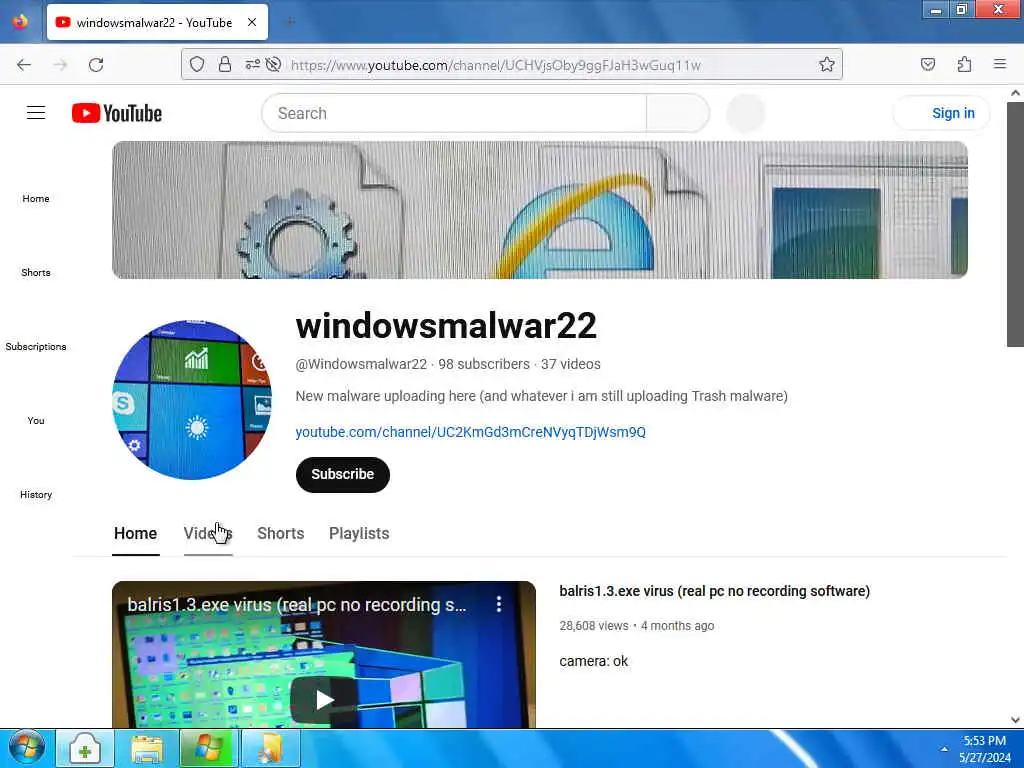Open a new browser tab
Viewport: 1024px width, 768px height.
click(291, 22)
